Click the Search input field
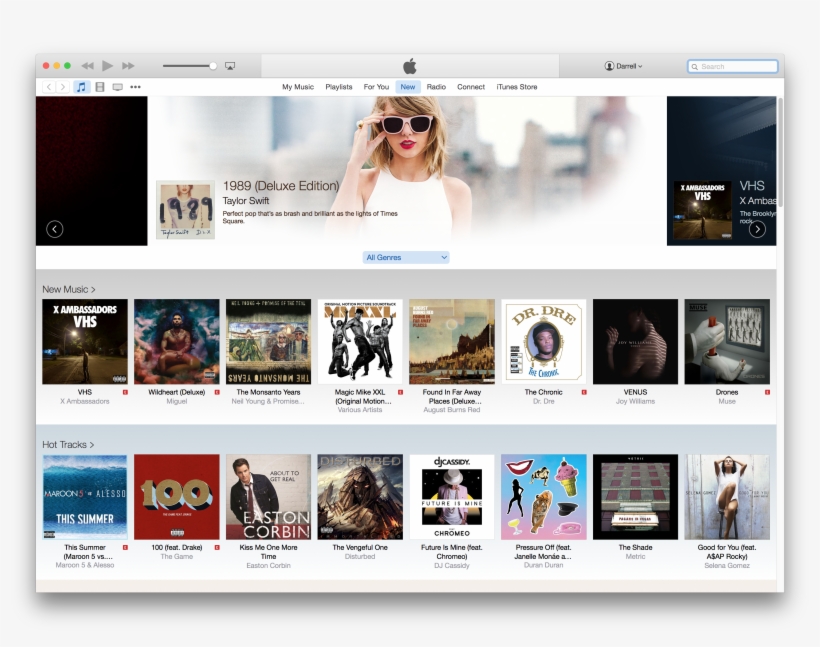Screen dimensions: 820x647 (737, 66)
